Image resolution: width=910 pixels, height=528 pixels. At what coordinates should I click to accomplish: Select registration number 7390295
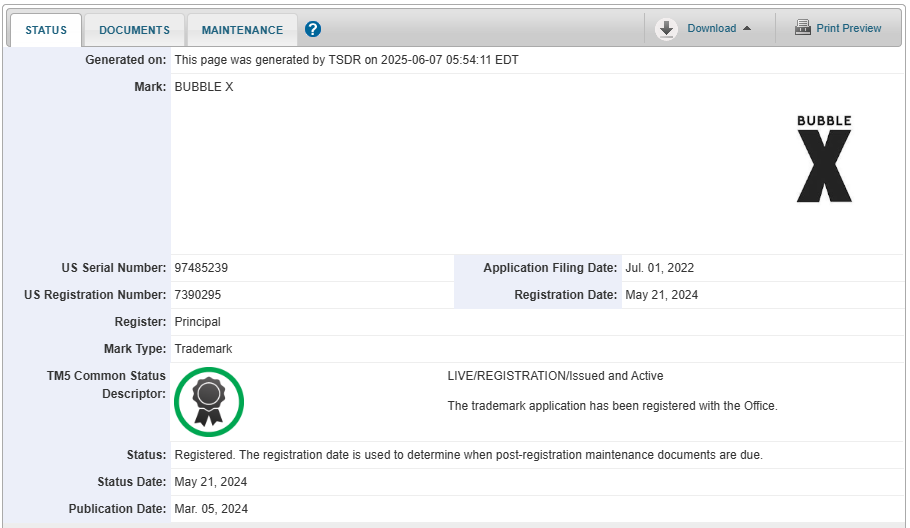[197, 295]
